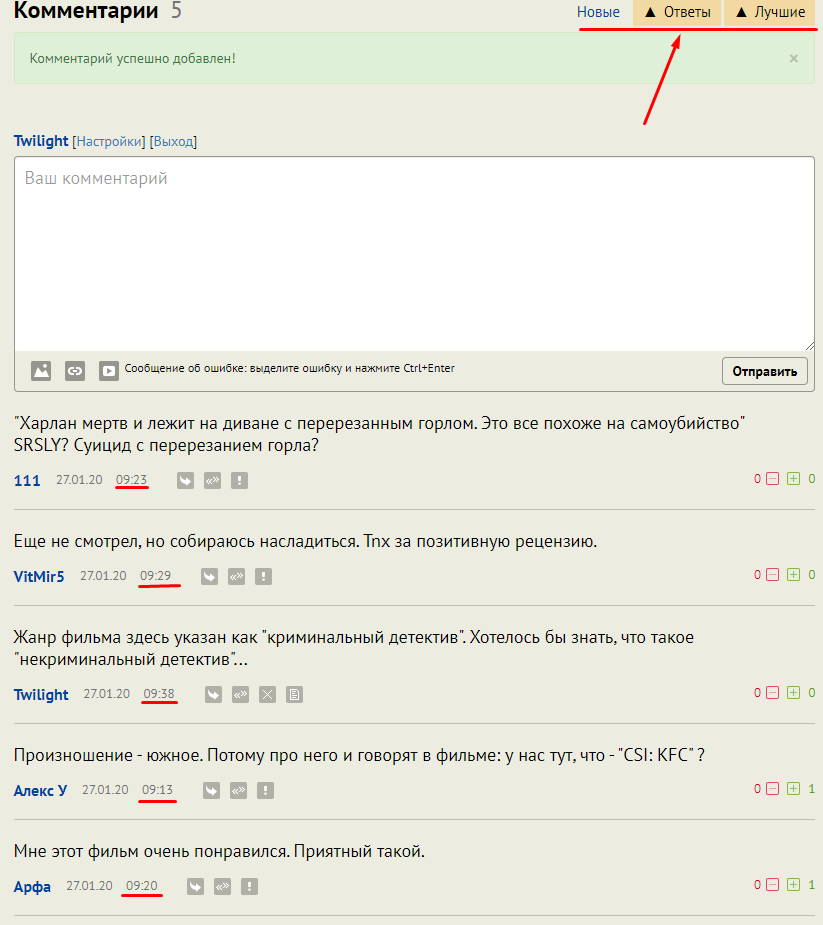Sort comments by Ответы
Viewport: 823px width, 925px height.
pyautogui.click(x=677, y=13)
